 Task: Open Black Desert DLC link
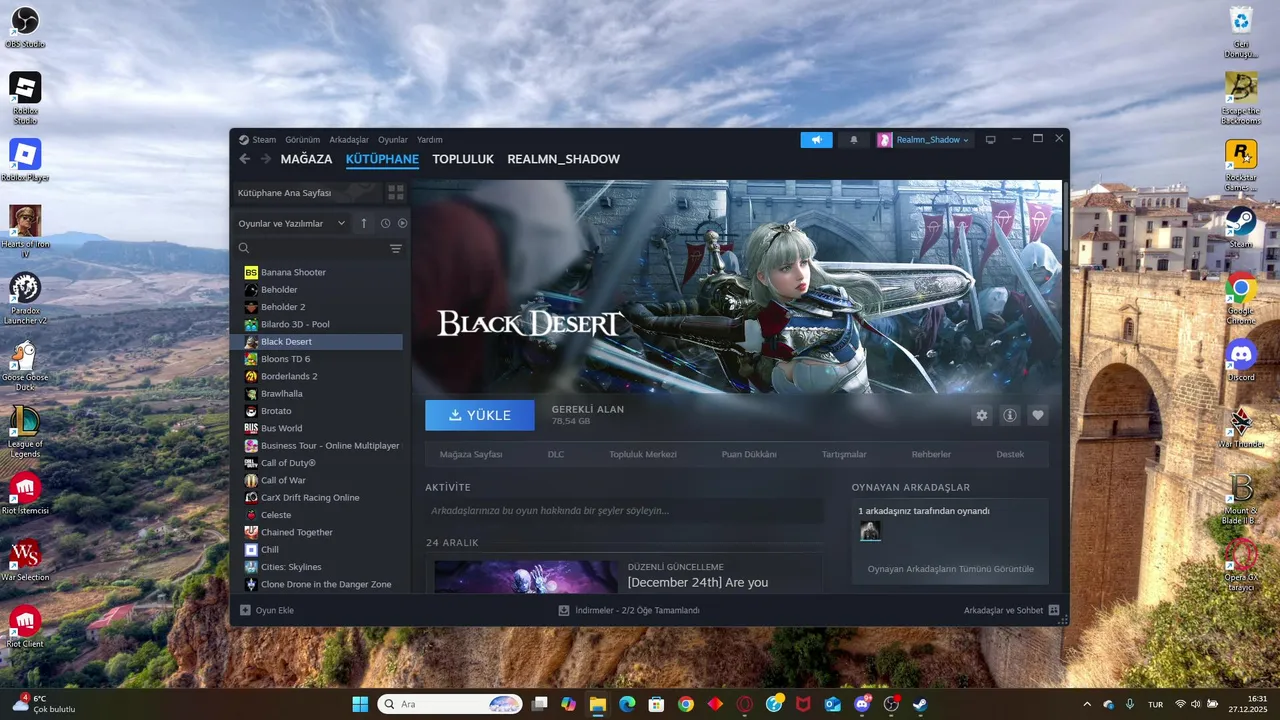(x=556, y=454)
